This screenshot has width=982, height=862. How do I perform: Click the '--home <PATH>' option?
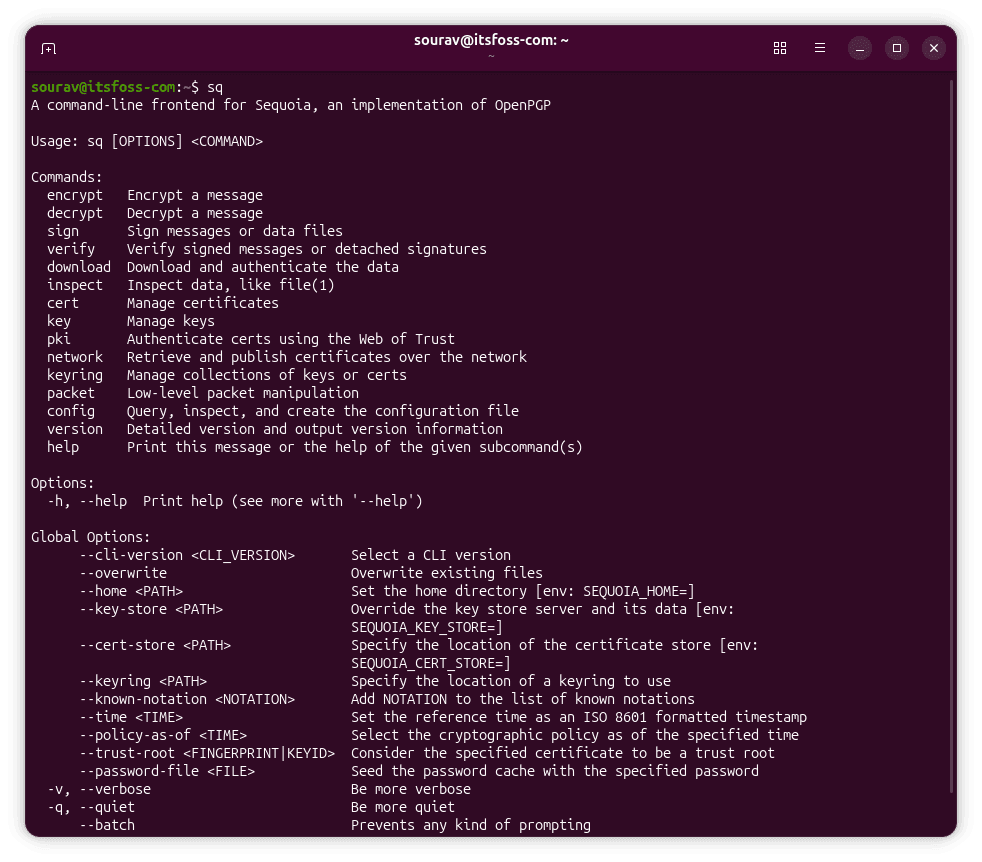click(132, 592)
